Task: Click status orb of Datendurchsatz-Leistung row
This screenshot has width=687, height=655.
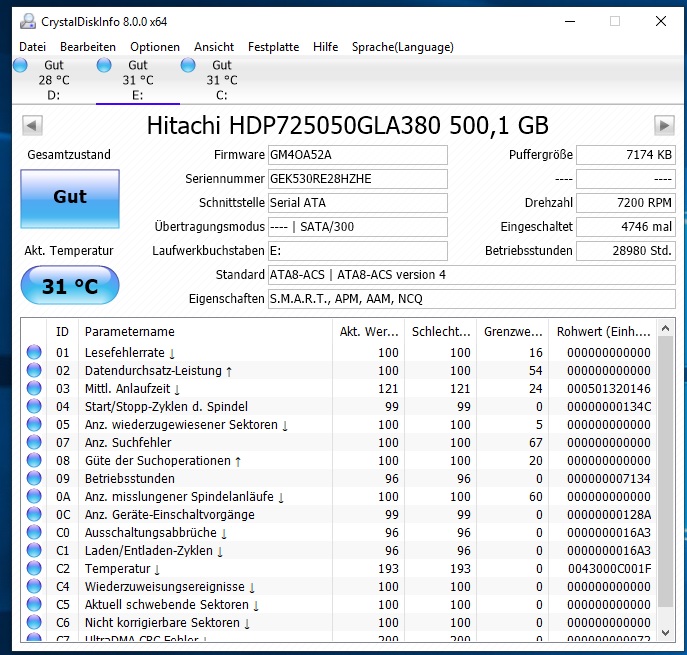Action: pos(34,370)
